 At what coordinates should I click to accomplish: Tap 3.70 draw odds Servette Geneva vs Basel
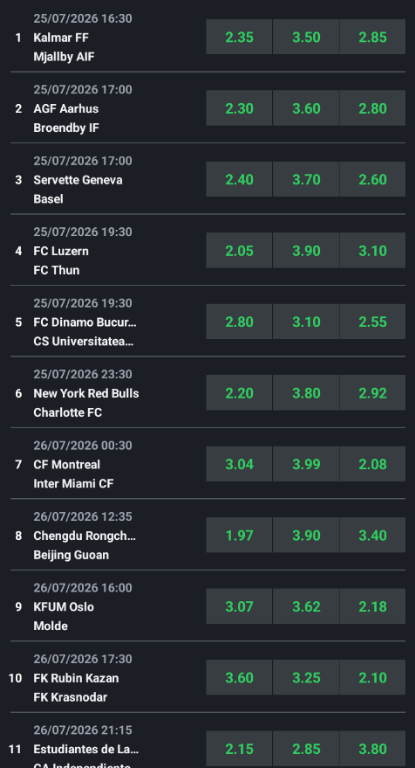(306, 179)
